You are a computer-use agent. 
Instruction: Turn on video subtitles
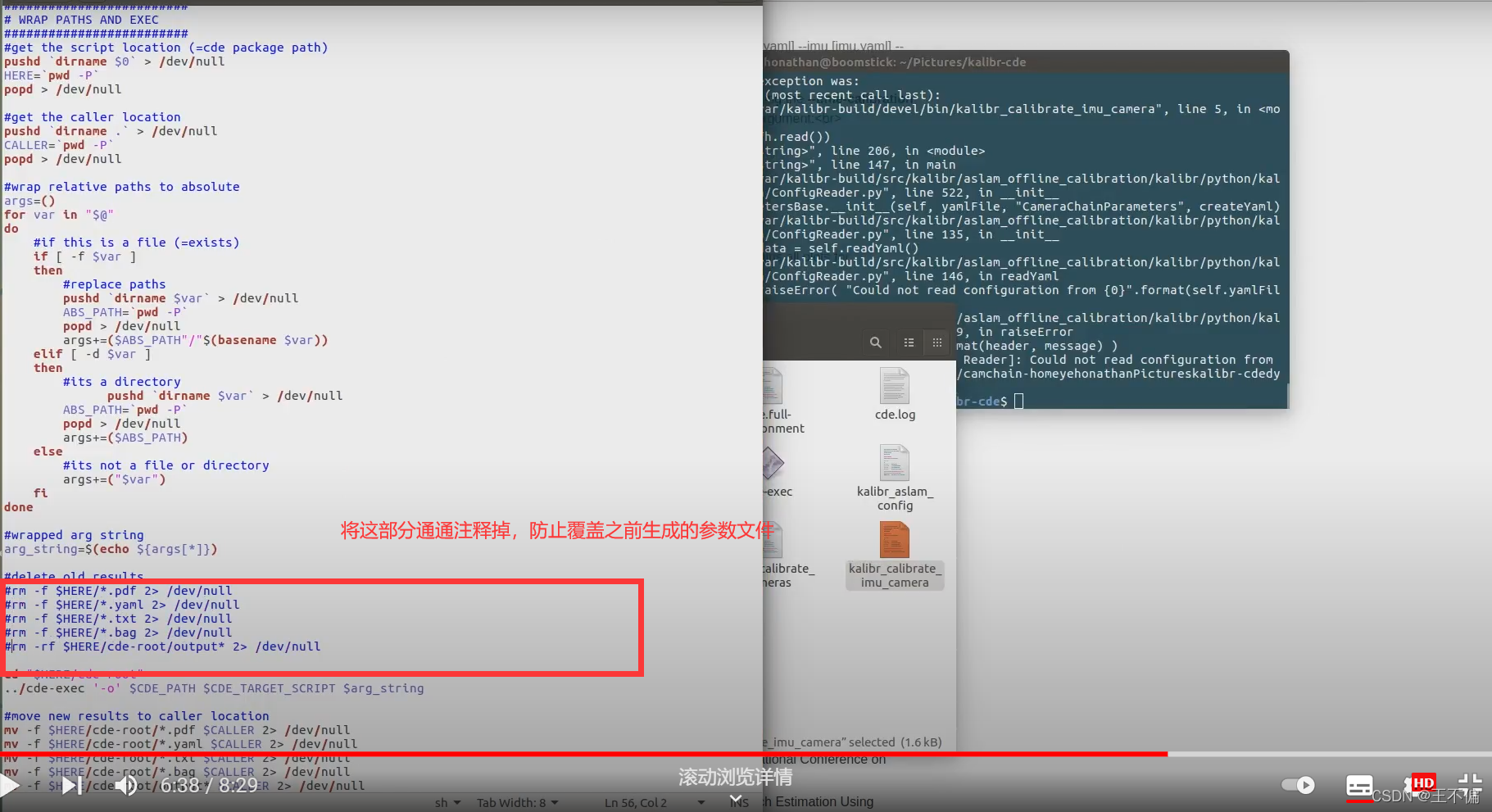[x=1360, y=787]
